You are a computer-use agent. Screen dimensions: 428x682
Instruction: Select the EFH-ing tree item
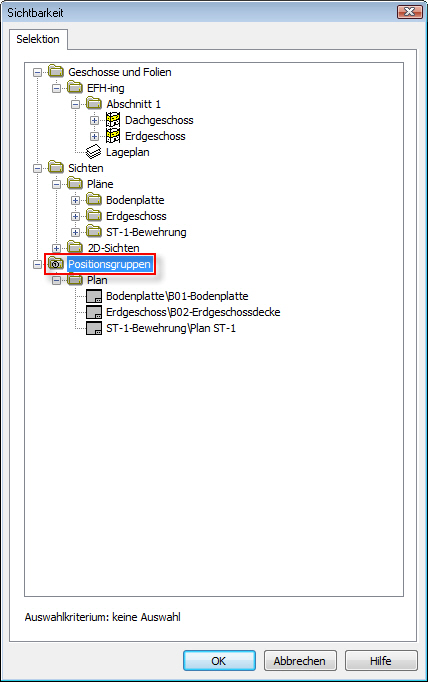coord(106,88)
